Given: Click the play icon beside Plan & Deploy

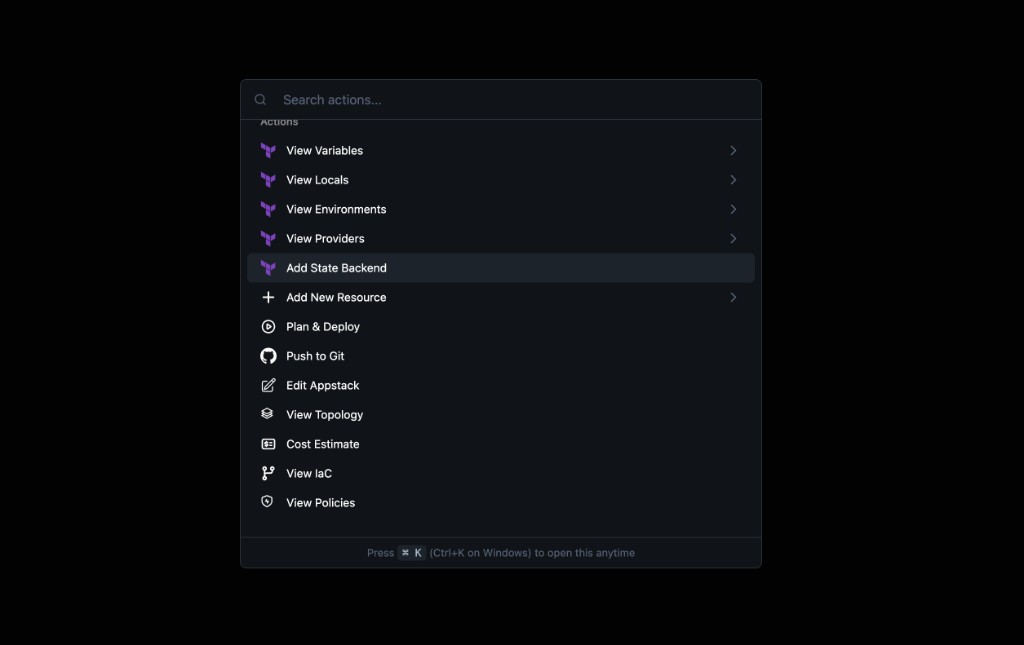Looking at the screenshot, I should [x=268, y=326].
